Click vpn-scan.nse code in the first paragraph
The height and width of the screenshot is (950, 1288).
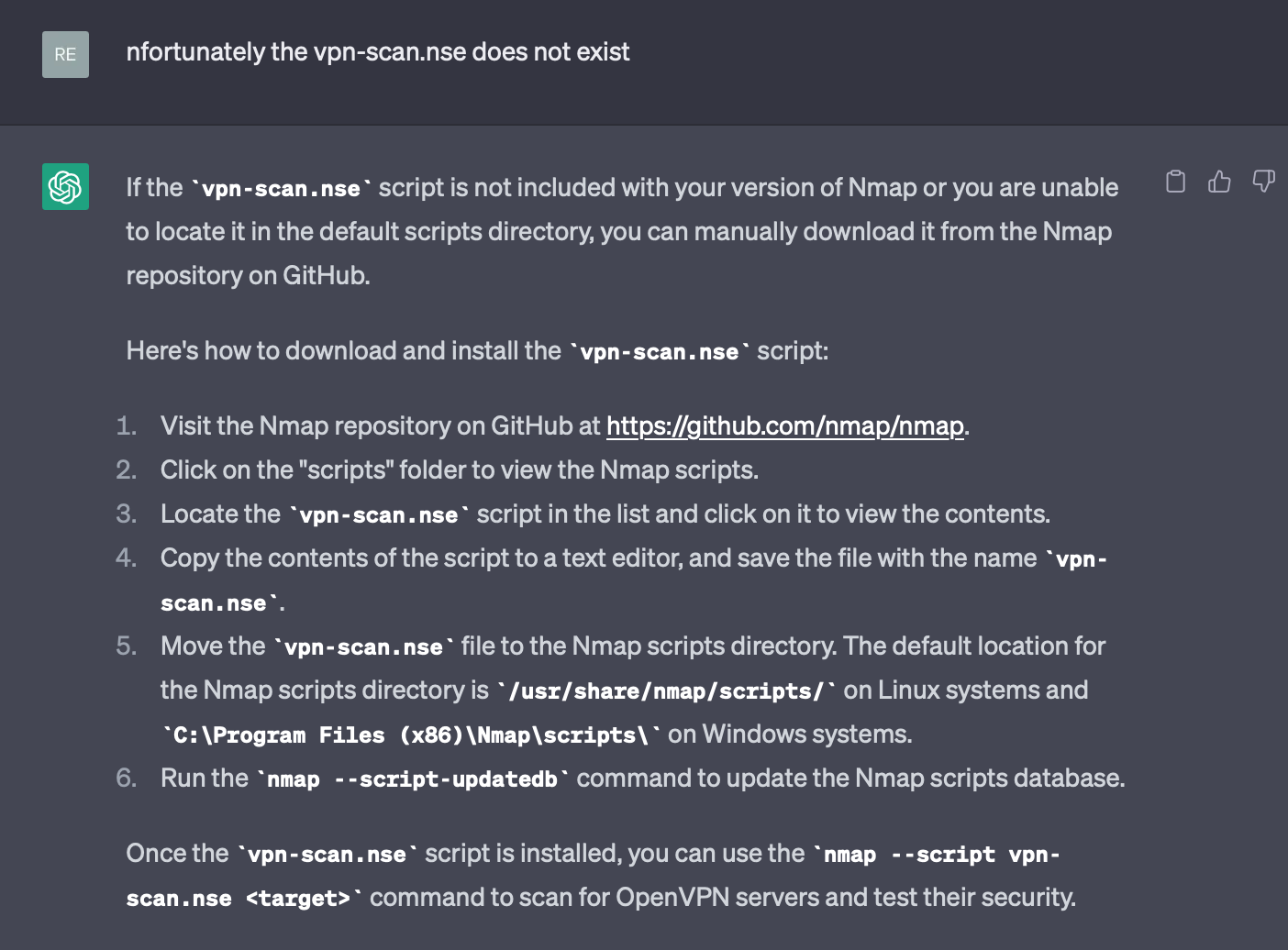point(281,188)
